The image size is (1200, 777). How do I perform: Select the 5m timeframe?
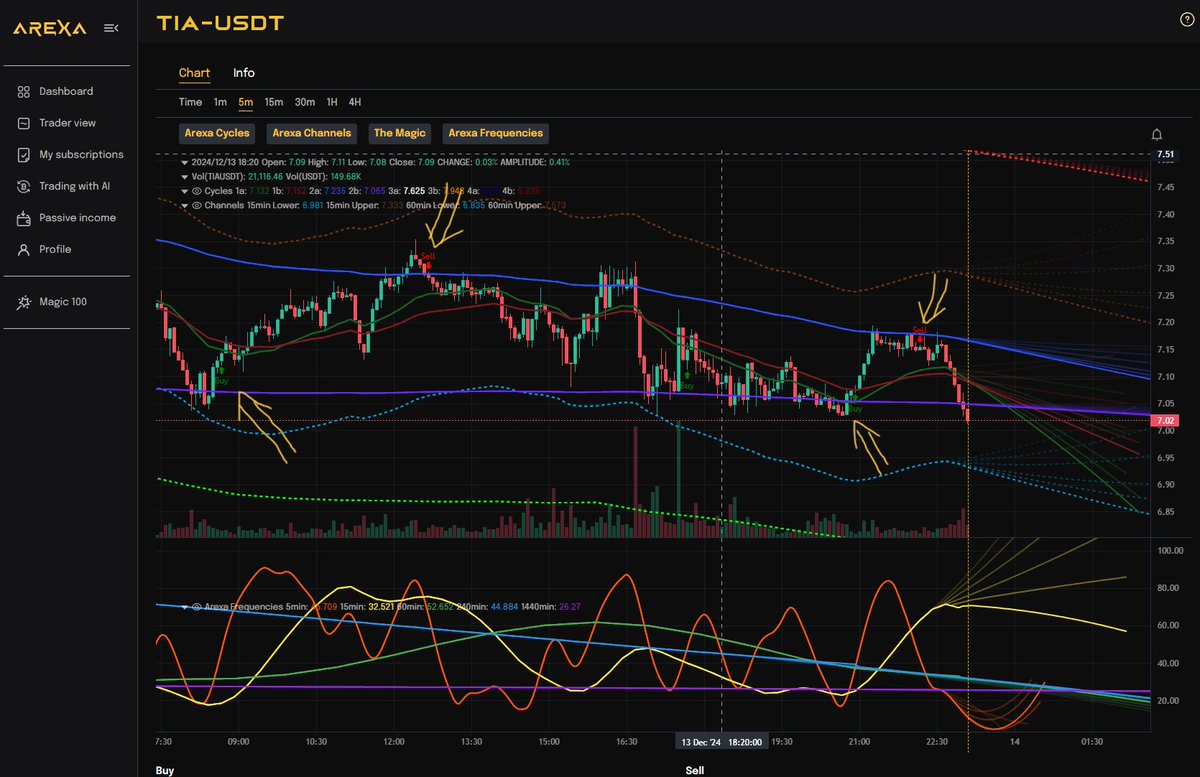(246, 102)
